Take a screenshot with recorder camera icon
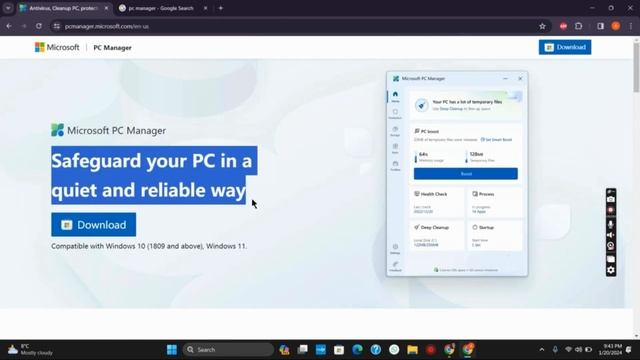640x360 pixels. 611,200
